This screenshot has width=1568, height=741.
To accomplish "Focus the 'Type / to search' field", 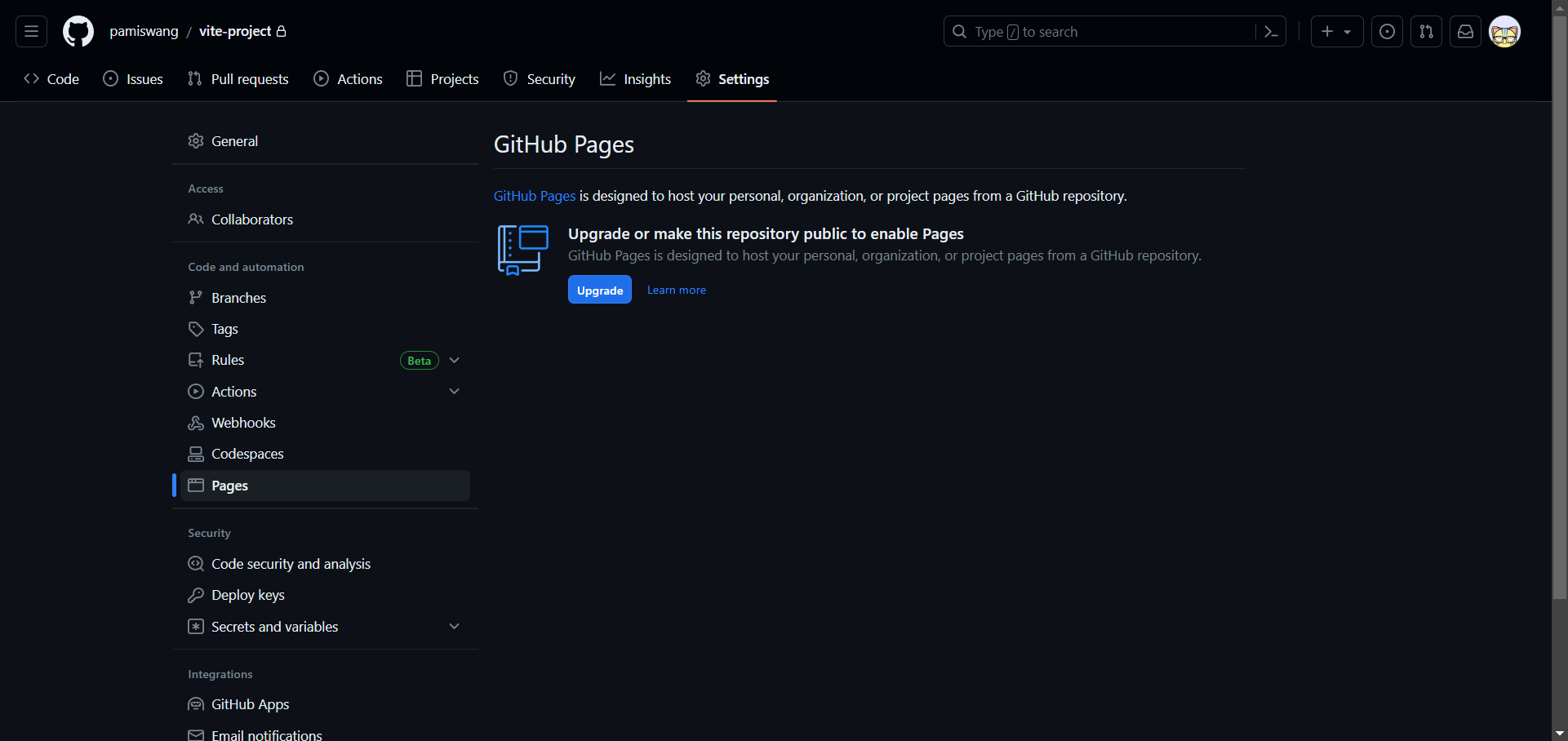I will pyautogui.click(x=1114, y=32).
